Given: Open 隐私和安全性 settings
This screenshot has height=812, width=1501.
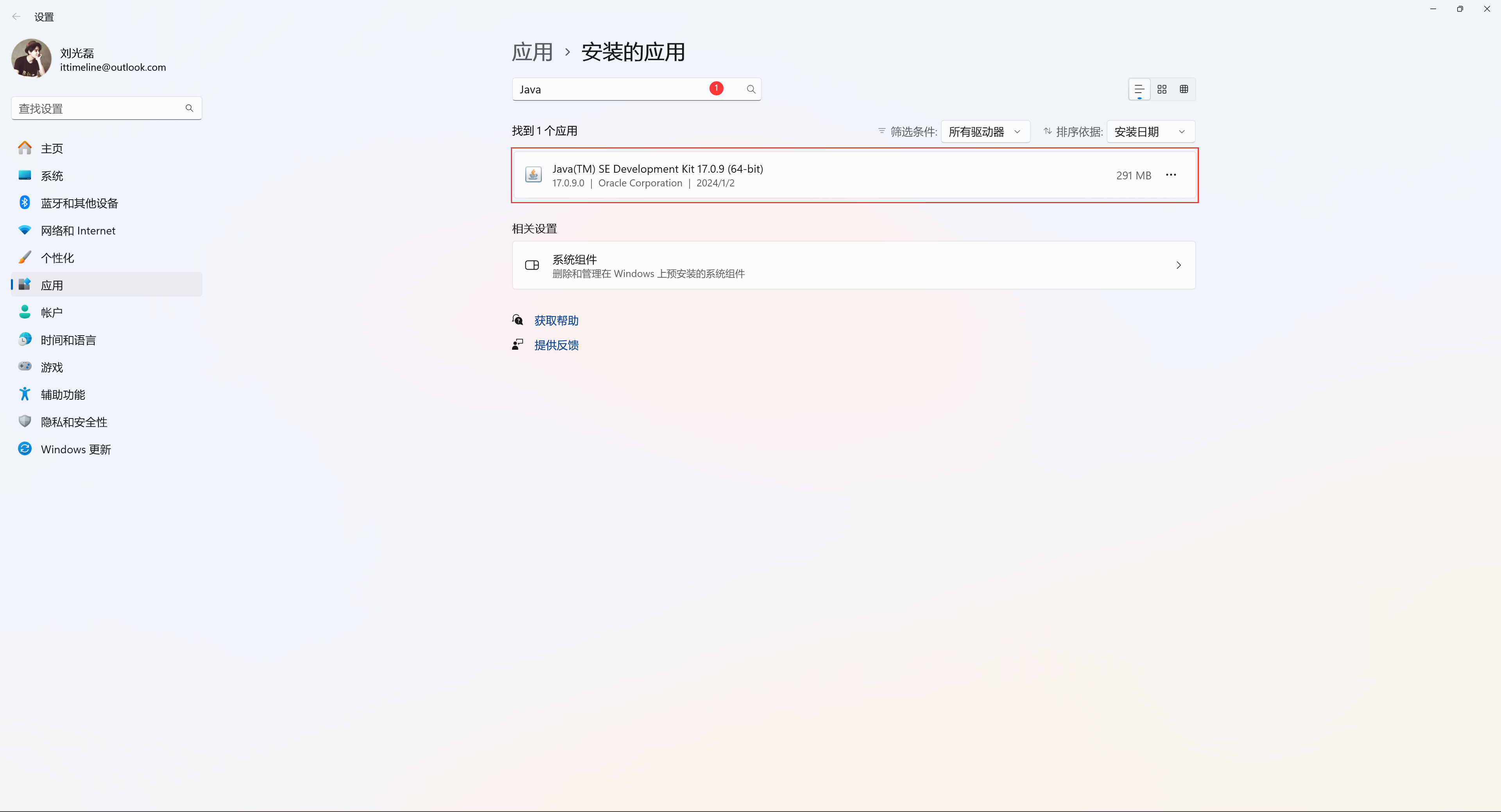Looking at the screenshot, I should coord(107,422).
